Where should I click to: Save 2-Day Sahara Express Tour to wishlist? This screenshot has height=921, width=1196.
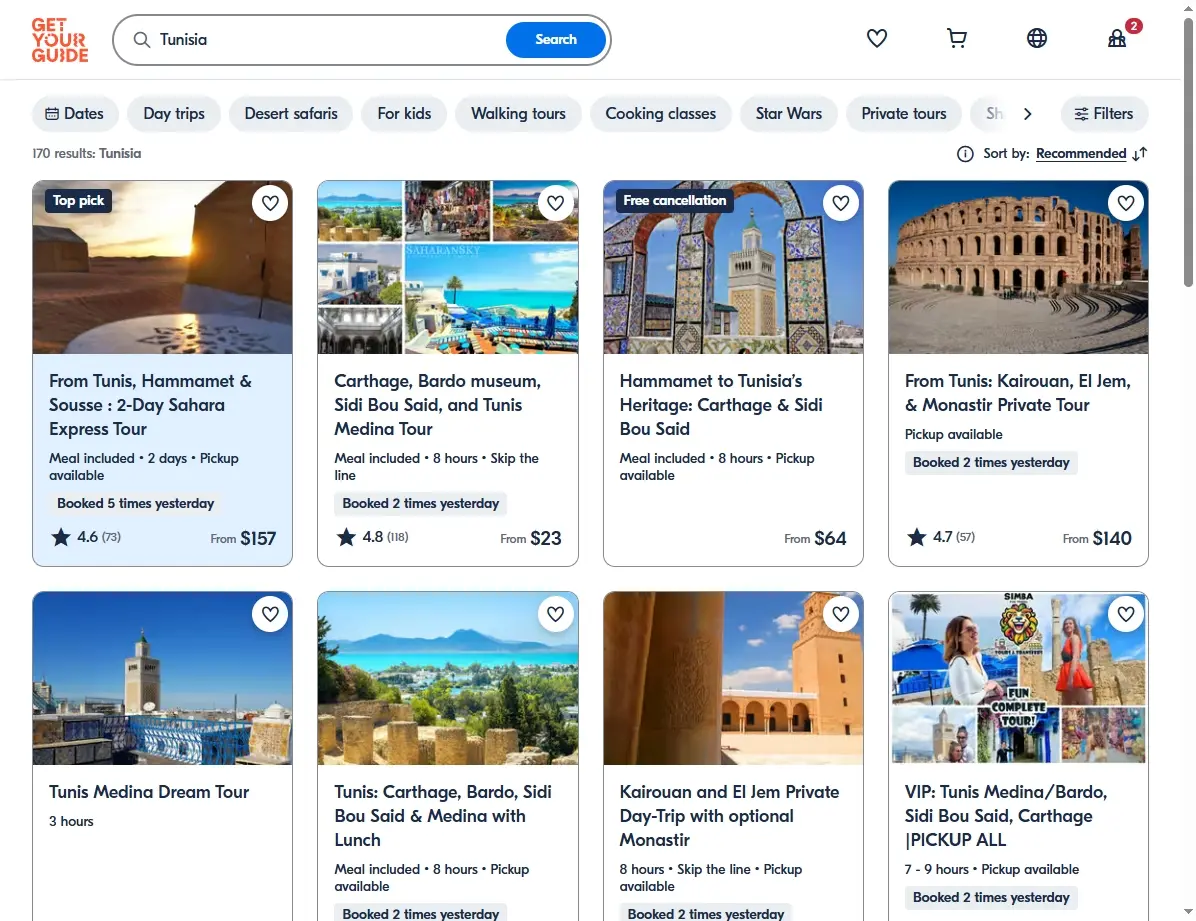(270, 203)
